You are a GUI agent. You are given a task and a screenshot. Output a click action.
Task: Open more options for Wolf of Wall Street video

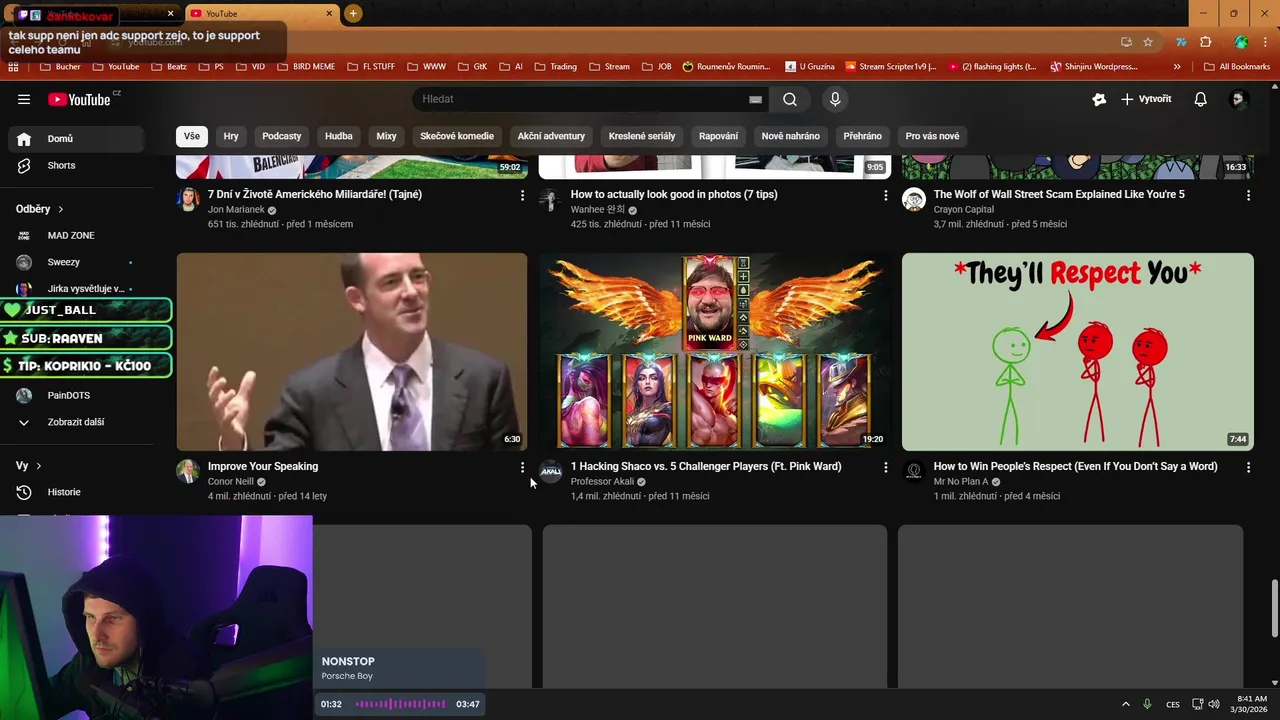coord(1248,195)
